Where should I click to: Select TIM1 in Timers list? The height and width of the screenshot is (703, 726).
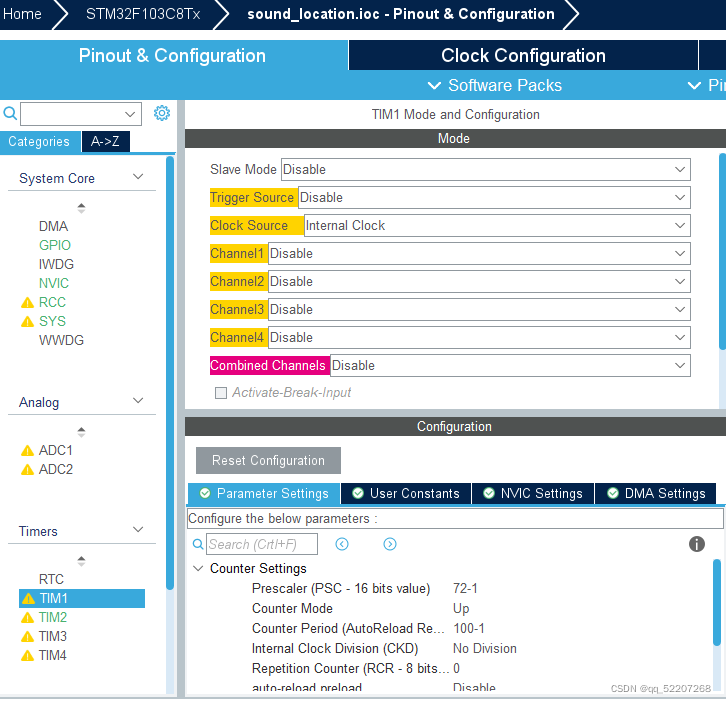tap(82, 598)
